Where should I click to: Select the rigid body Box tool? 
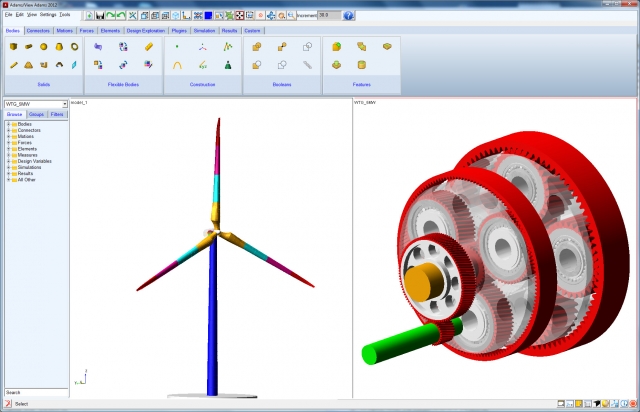[x=14, y=47]
